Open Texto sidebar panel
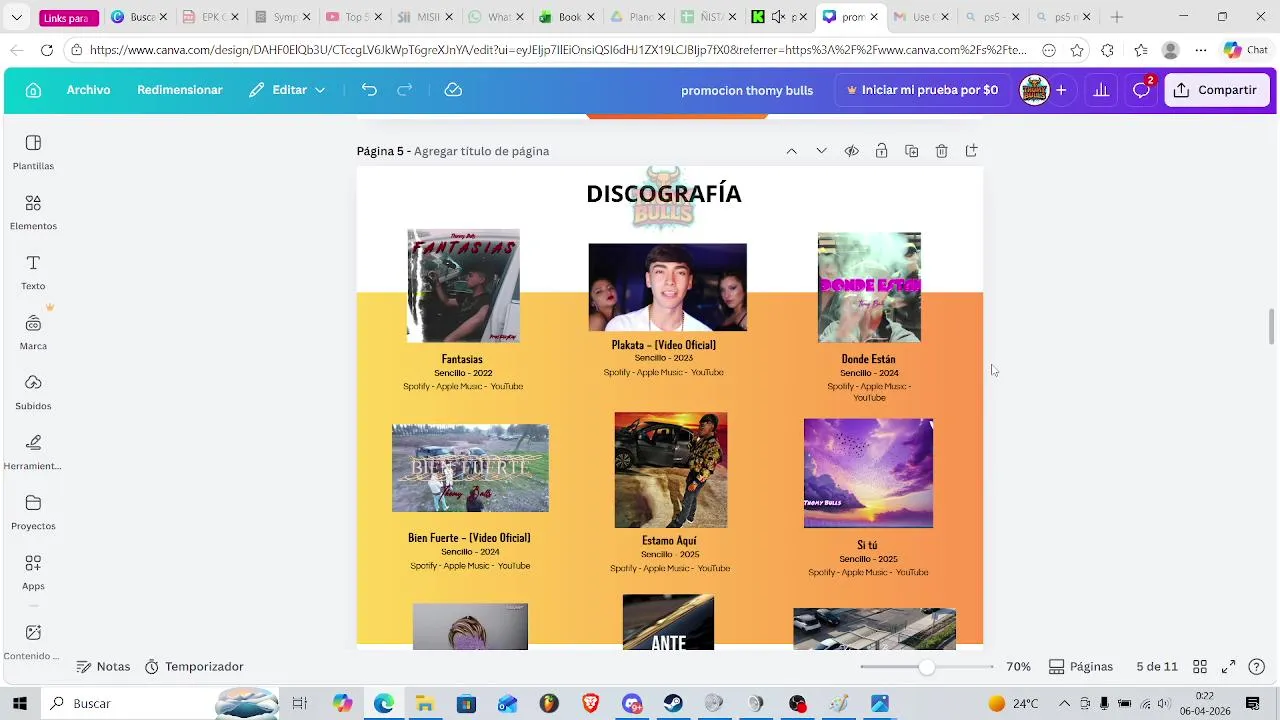Screen dimensions: 1280x720 tap(33, 273)
